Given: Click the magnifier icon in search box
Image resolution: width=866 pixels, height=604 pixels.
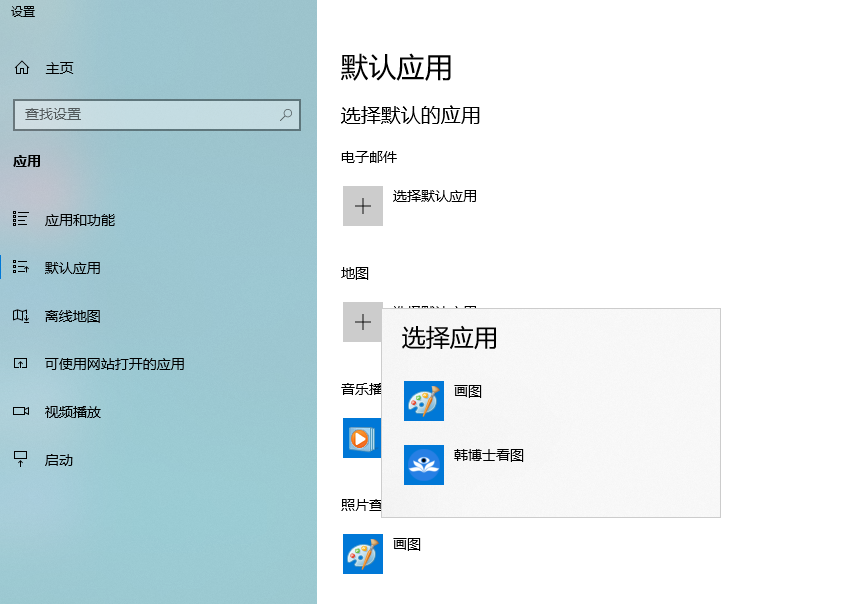Looking at the screenshot, I should (286, 115).
